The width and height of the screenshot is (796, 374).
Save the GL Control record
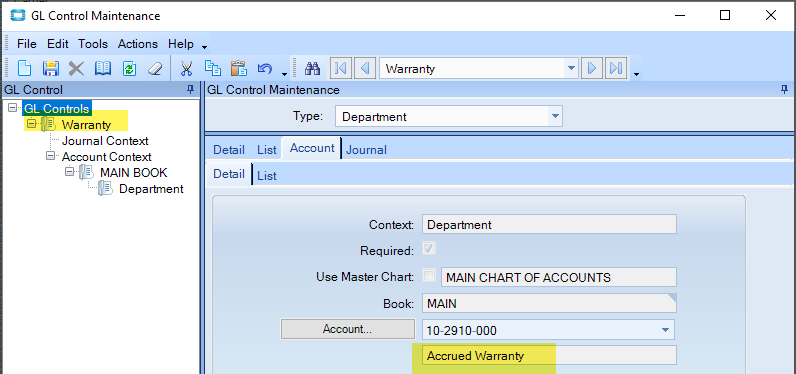click(x=50, y=68)
